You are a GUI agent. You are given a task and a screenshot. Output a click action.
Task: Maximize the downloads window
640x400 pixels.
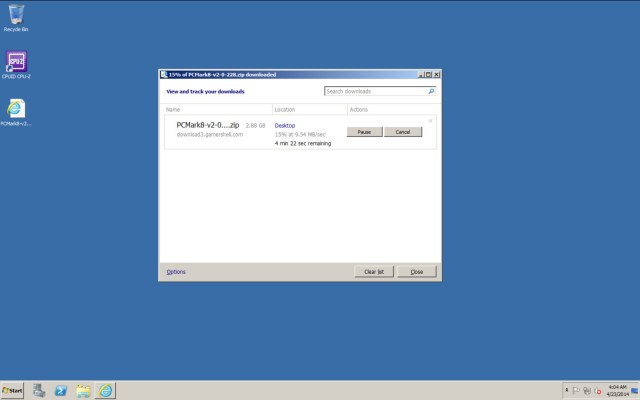point(428,75)
